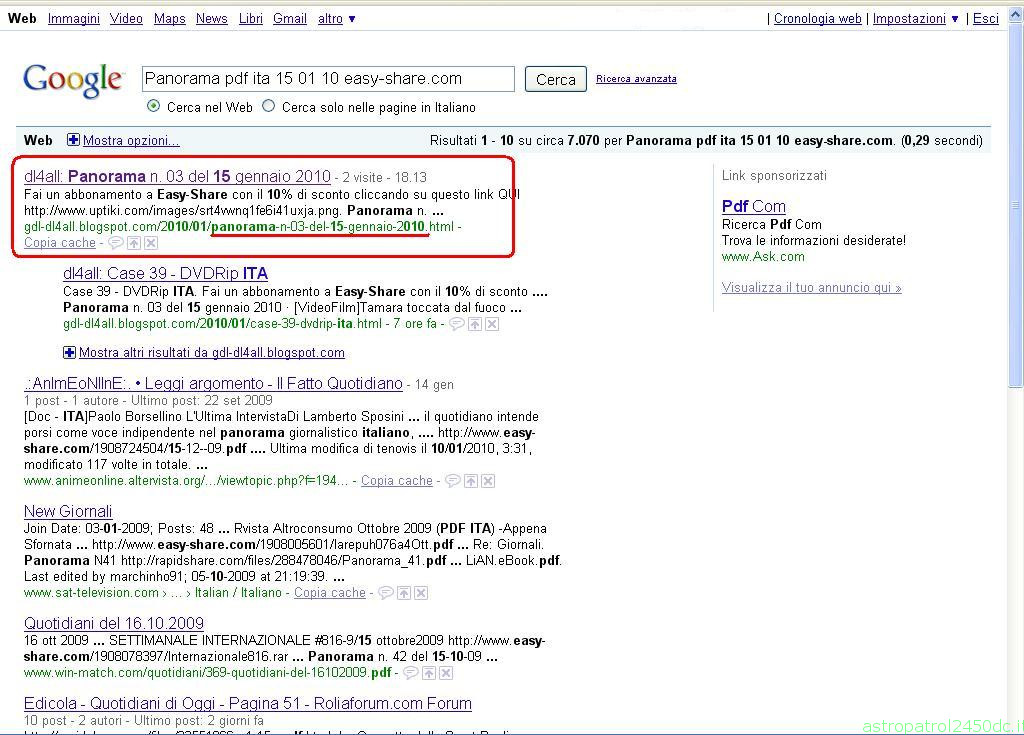Open result 'dl4all: Case 39 - DVDRip ITA'
Image resolution: width=1024 pixels, height=735 pixels.
point(165,273)
